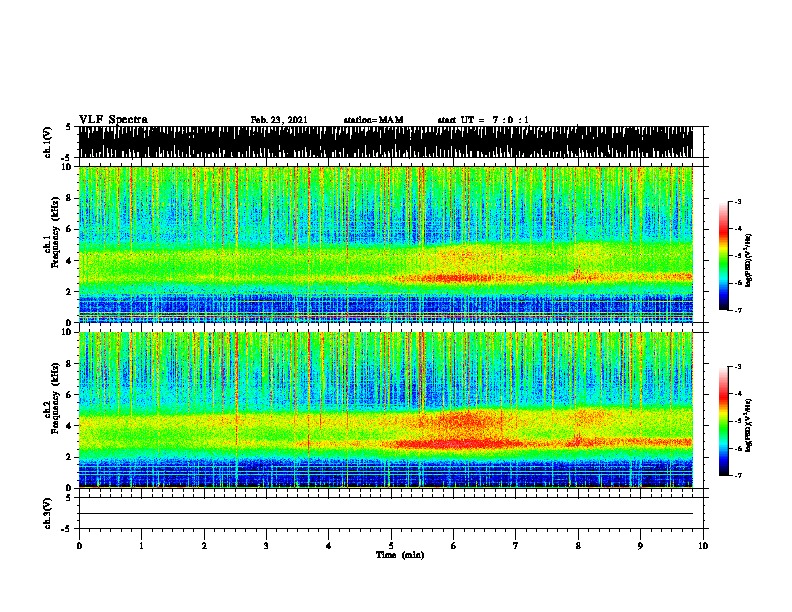Click the 'ch.1(V)' waveform axis label
792x612 pixels.
click(x=48, y=142)
